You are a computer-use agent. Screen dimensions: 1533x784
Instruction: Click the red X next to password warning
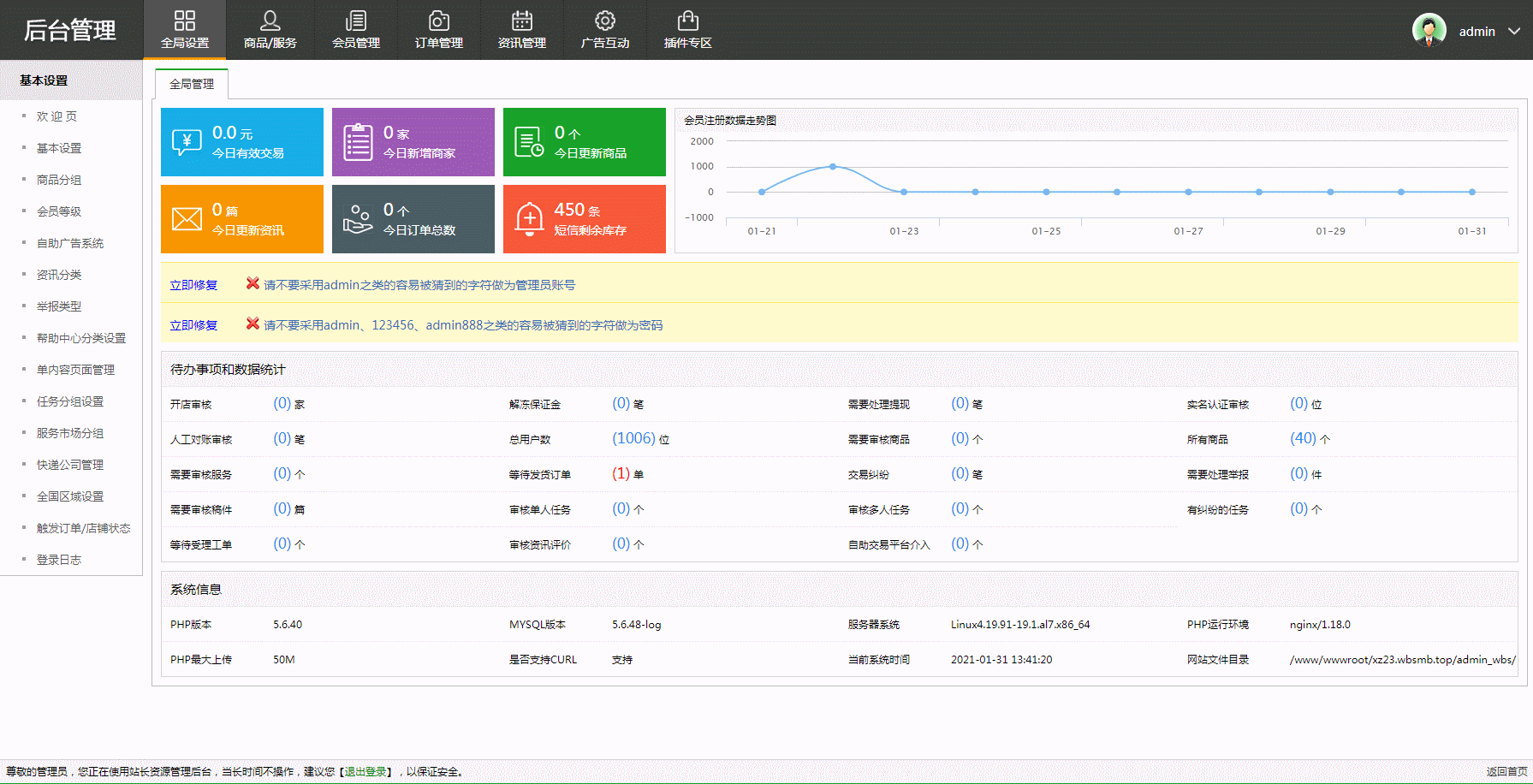[253, 324]
